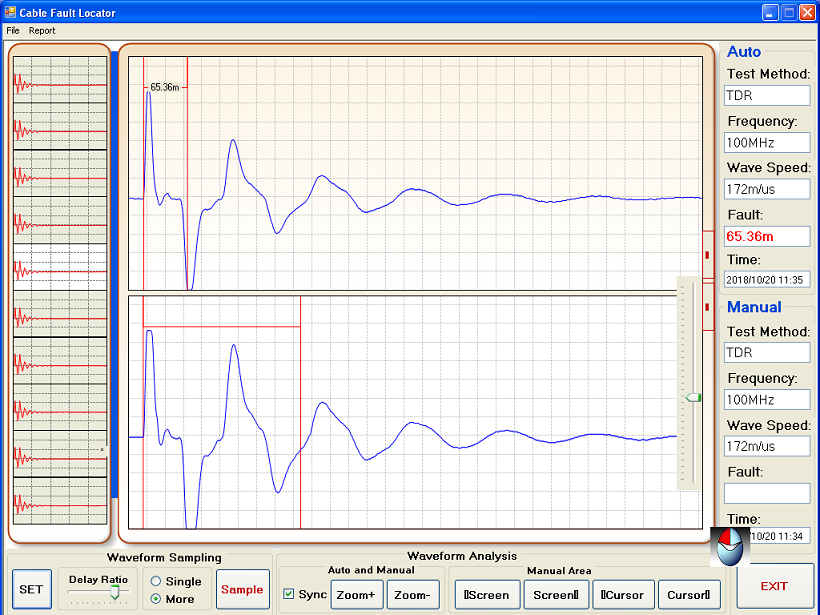The height and width of the screenshot is (615, 820).
Task: Select the third waveform thumbnail in the list
Action: point(60,173)
